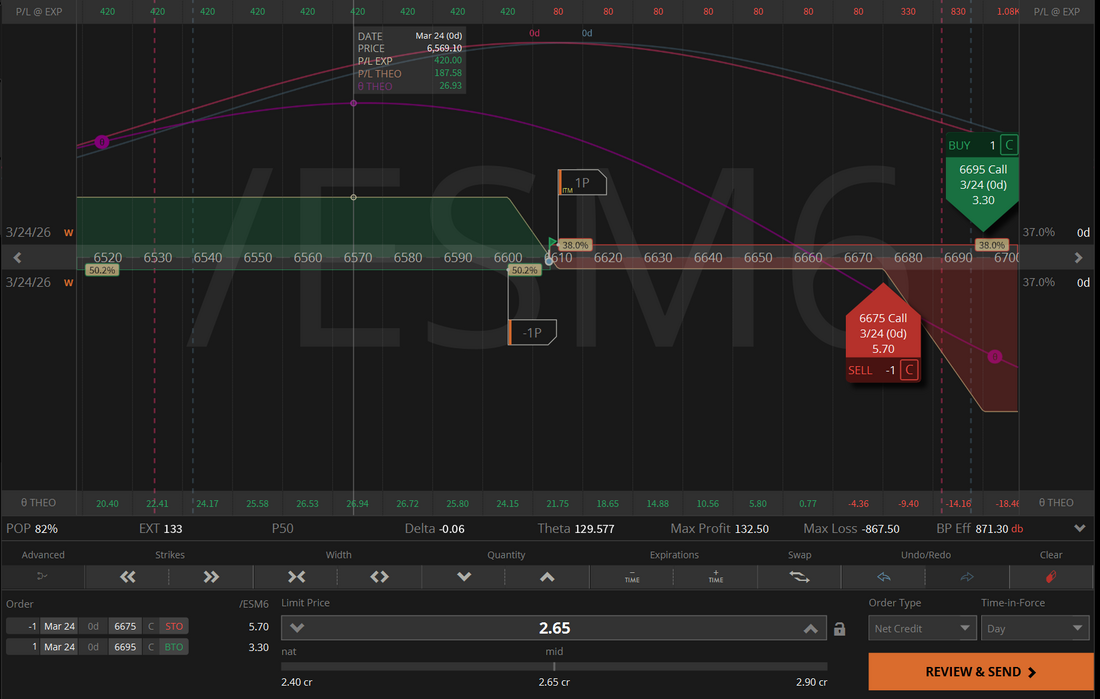Click the Advanced order tools button
1100x699 pixels.
(x=43, y=577)
